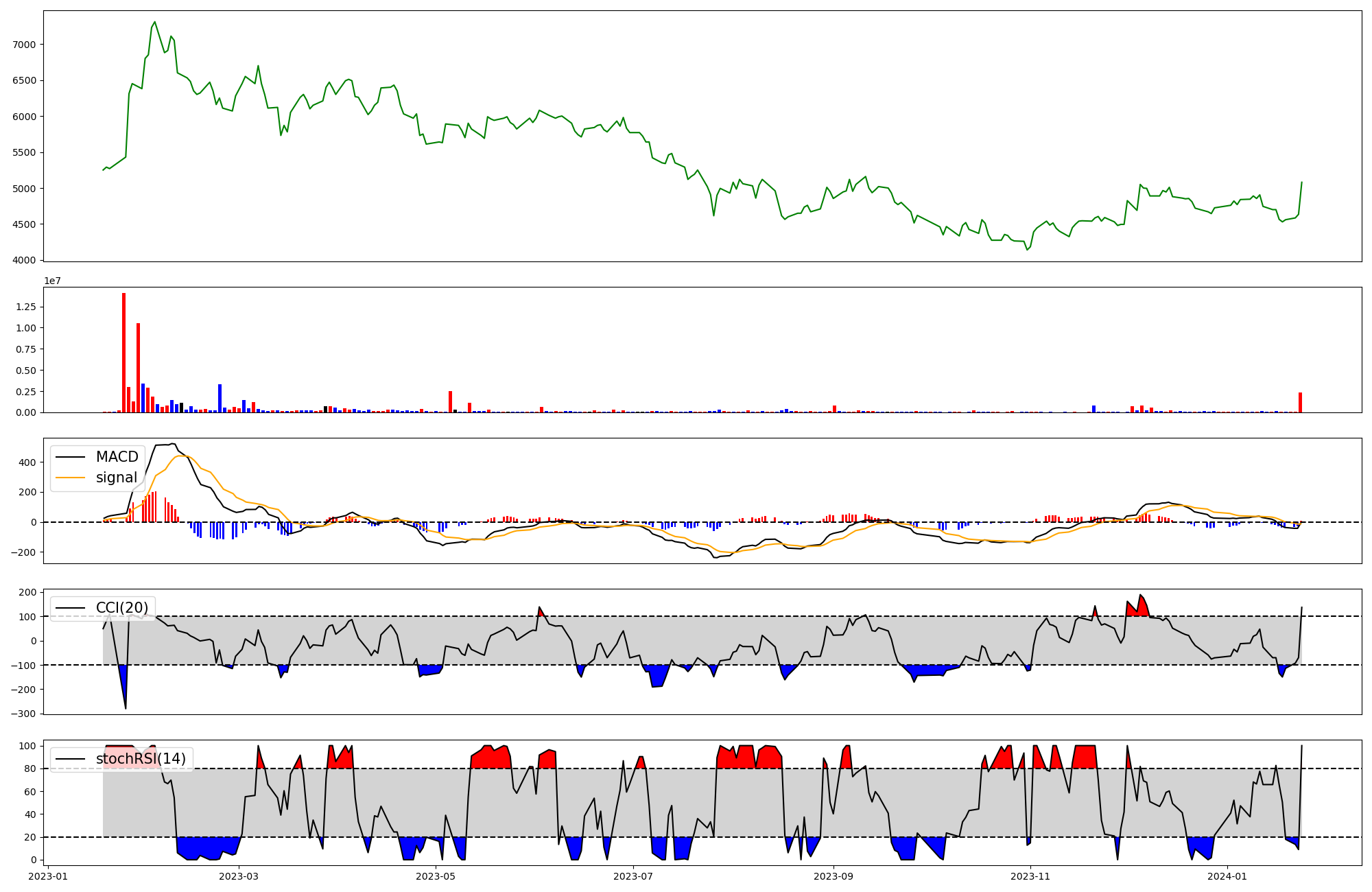
Task: Click the 5500 price axis tick label
Action: [x=25, y=152]
